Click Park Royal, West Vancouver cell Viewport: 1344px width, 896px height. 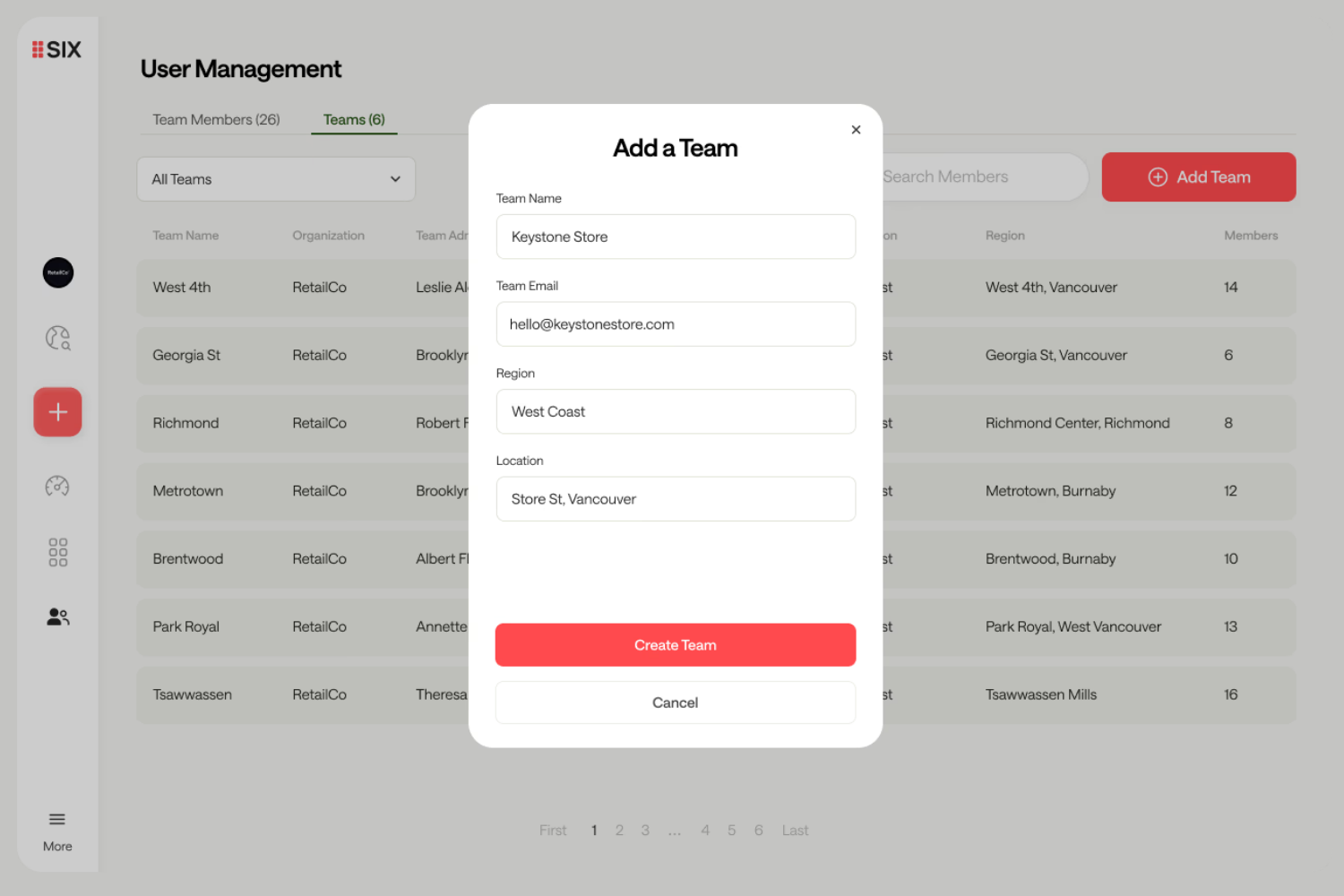point(1073,627)
